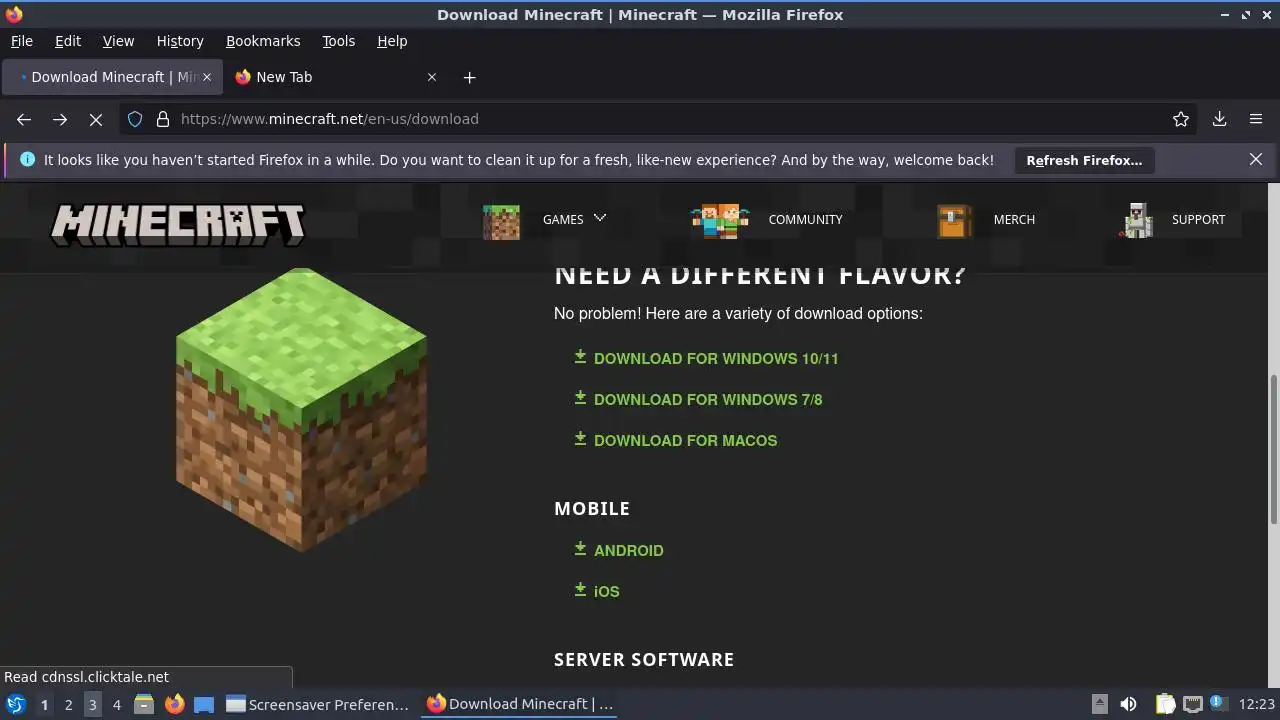The image size is (1280, 720).
Task: Close the Download Minecraft tab
Action: pyautogui.click(x=208, y=77)
